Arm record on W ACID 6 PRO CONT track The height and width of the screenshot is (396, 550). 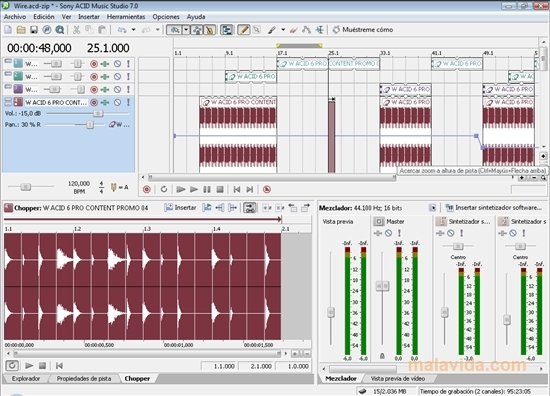pos(94,102)
